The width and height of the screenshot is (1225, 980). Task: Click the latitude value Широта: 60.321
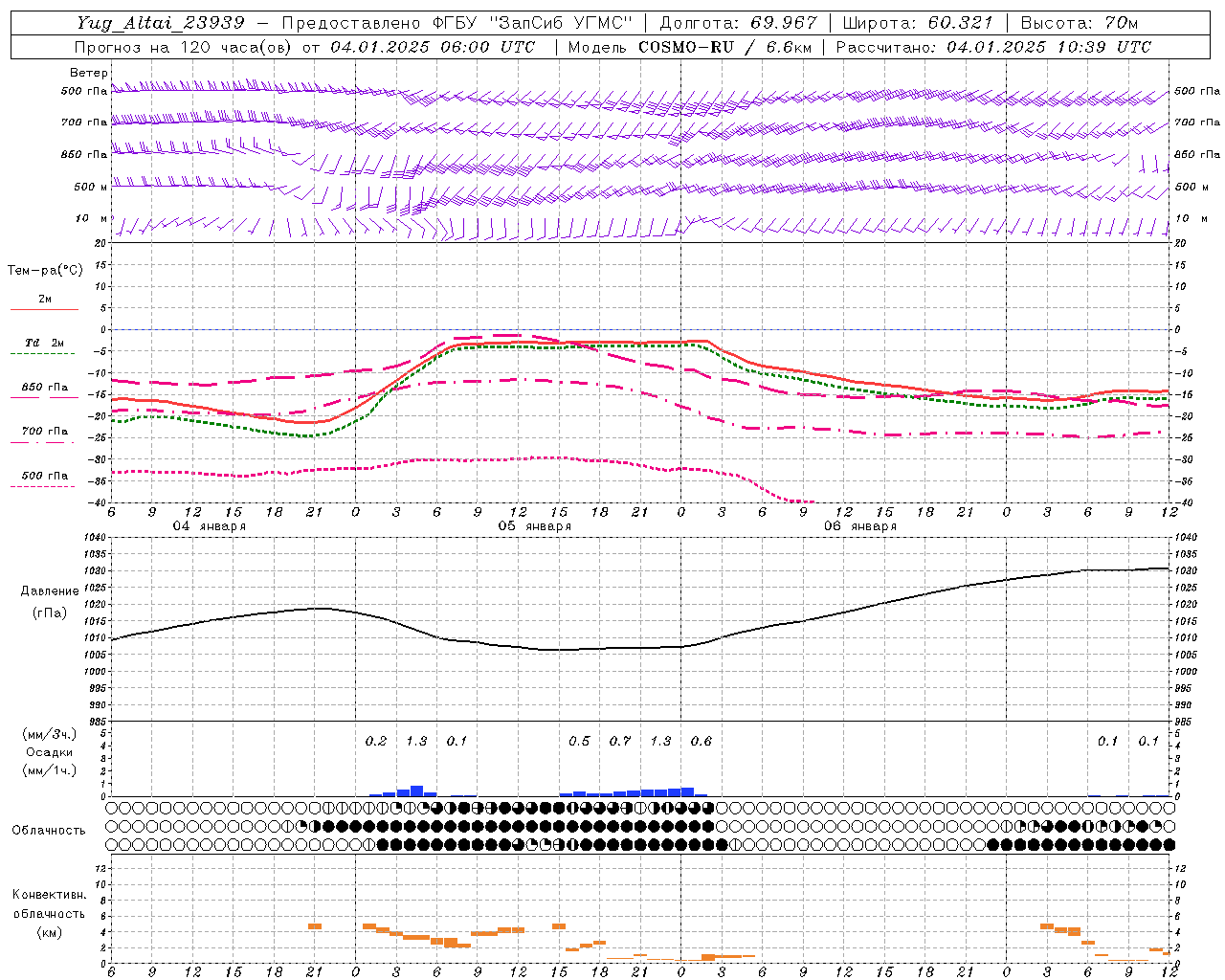pos(917,23)
